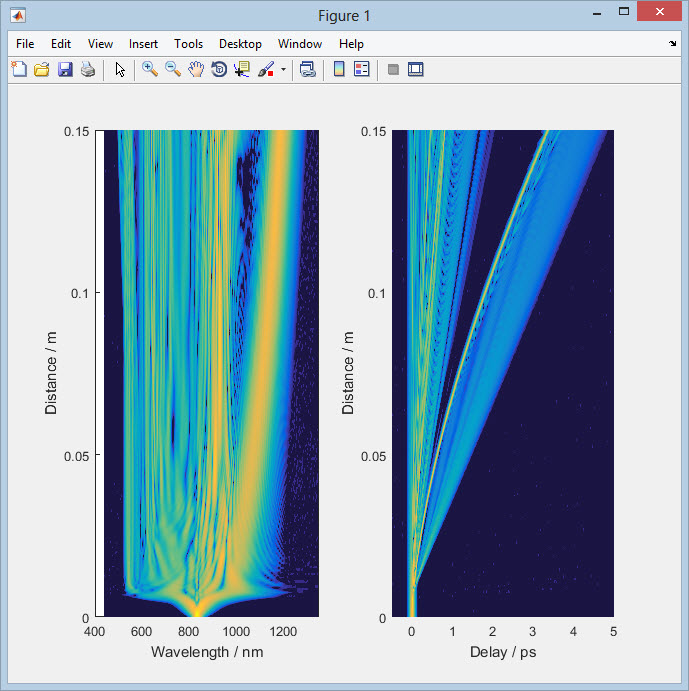689x691 pixels.
Task: Click the 5 tick label on delay axis
Action: click(613, 632)
